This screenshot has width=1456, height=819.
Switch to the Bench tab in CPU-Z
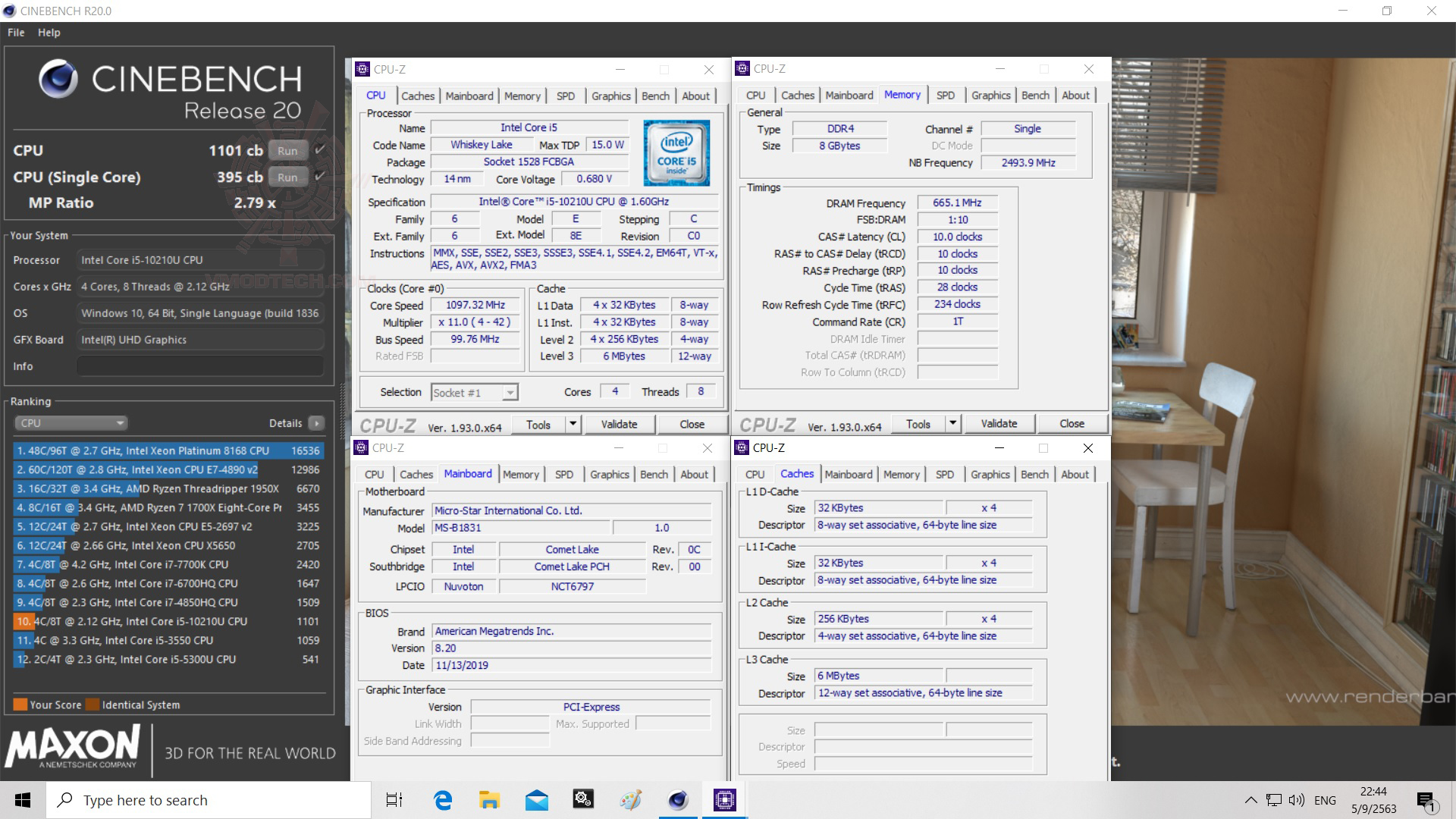[655, 96]
